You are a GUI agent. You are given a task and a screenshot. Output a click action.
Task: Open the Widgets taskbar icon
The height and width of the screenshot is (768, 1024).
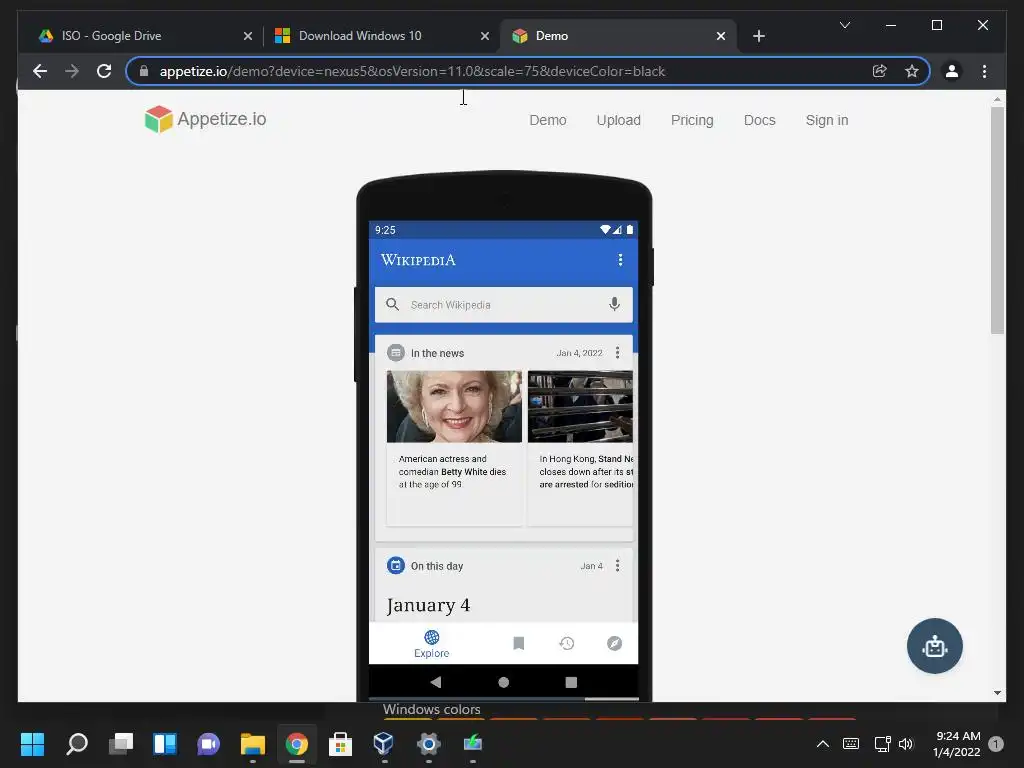[x=165, y=743]
